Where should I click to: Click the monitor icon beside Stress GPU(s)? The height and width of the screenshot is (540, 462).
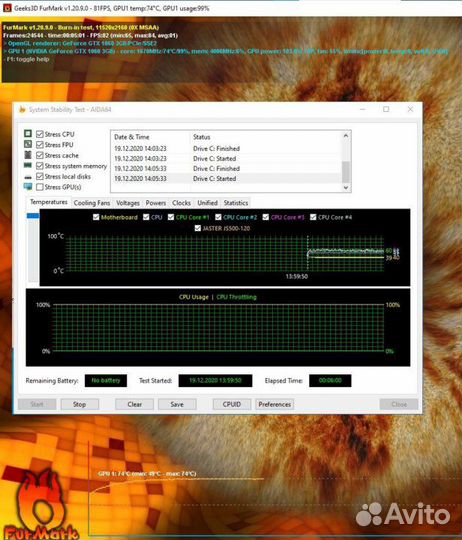28,187
